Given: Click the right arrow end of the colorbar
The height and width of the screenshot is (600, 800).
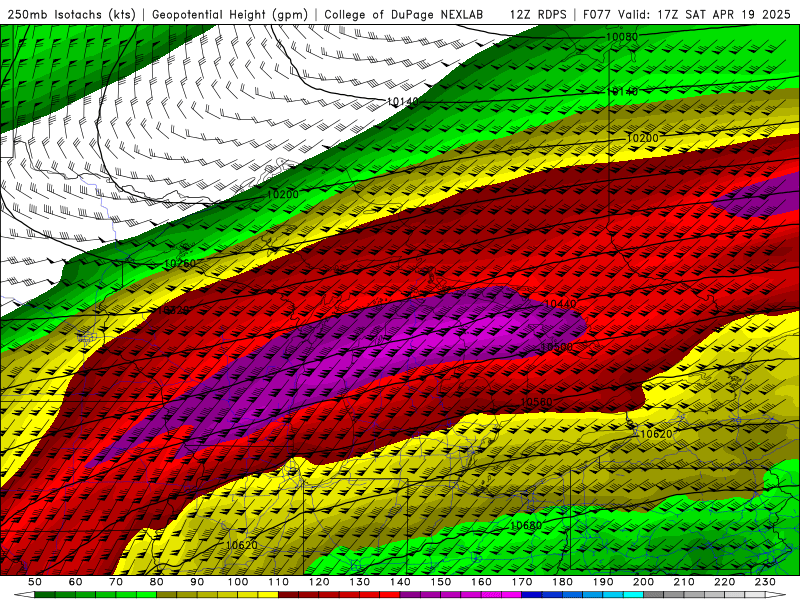Looking at the screenshot, I should coord(776,595).
